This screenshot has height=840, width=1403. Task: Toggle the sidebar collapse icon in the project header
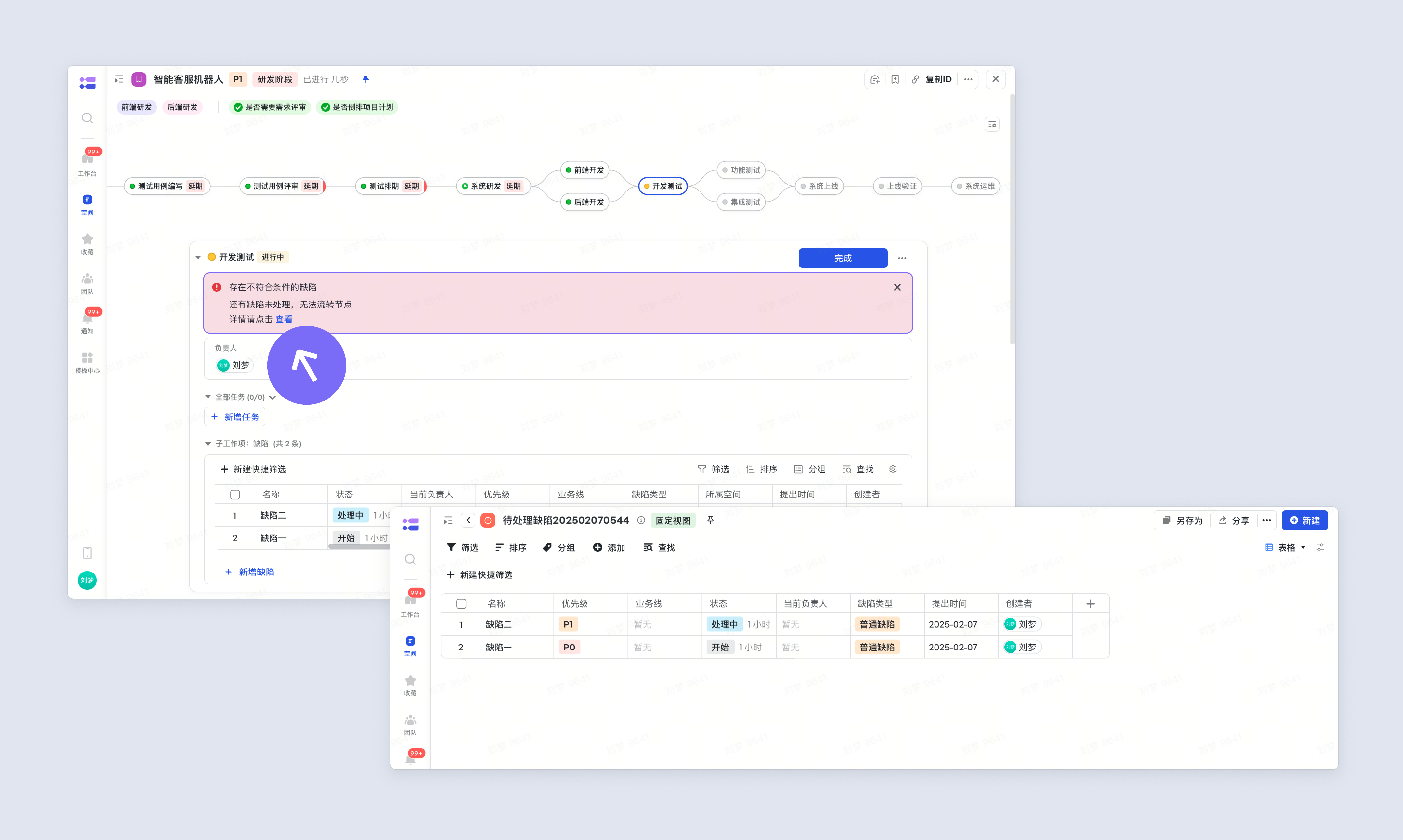[x=119, y=79]
